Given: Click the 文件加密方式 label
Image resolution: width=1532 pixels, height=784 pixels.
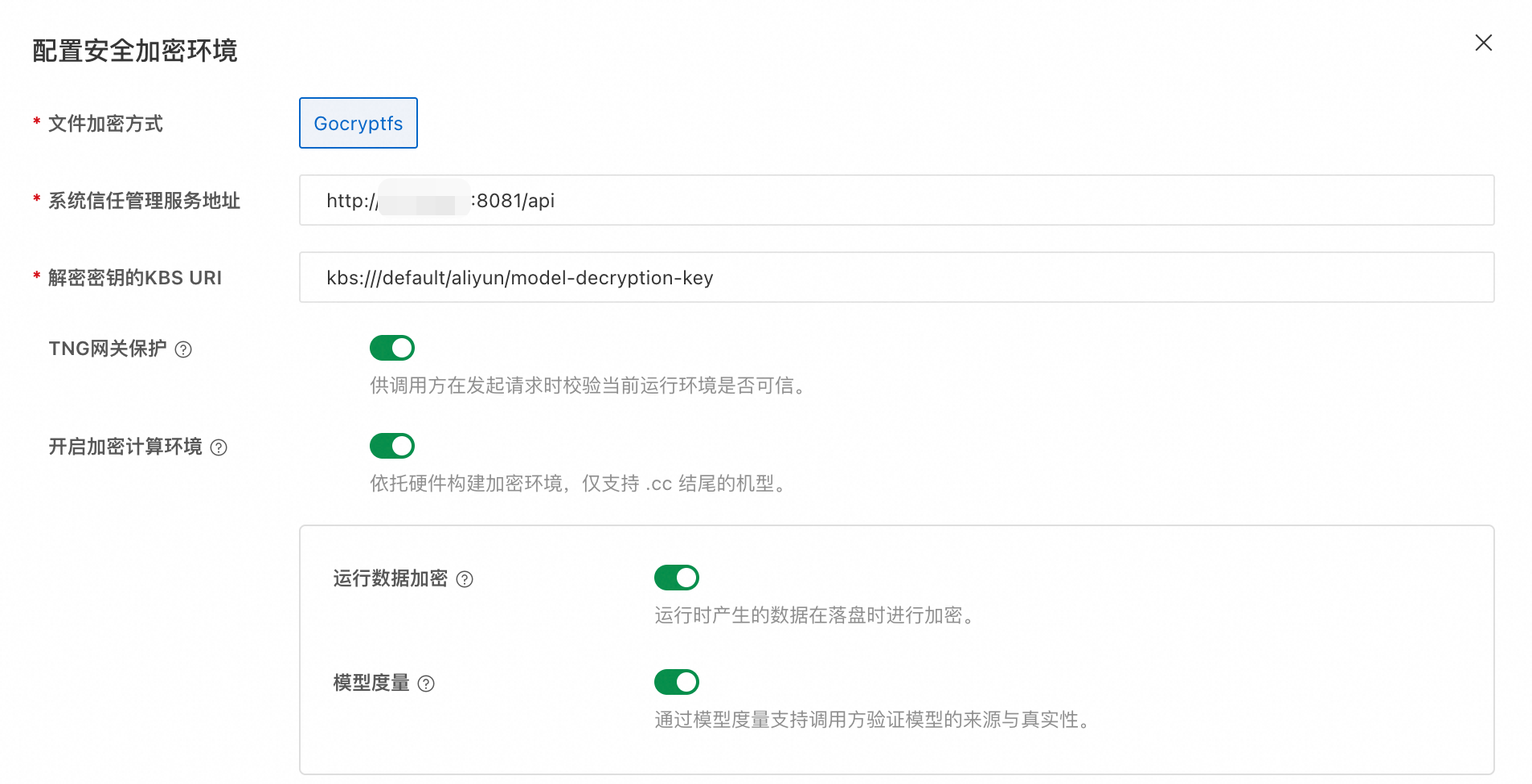Looking at the screenshot, I should [105, 124].
